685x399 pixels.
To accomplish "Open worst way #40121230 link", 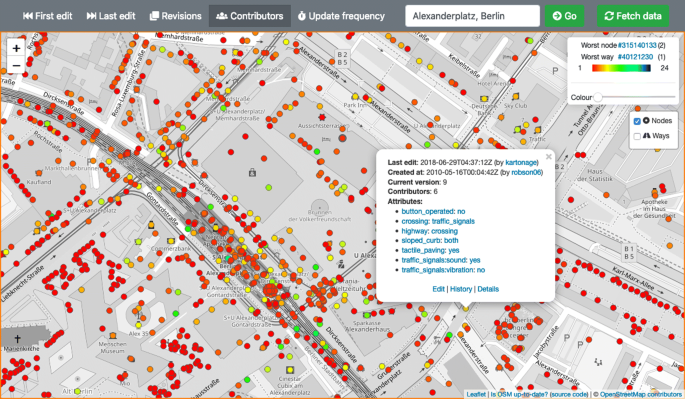I will pos(635,56).
